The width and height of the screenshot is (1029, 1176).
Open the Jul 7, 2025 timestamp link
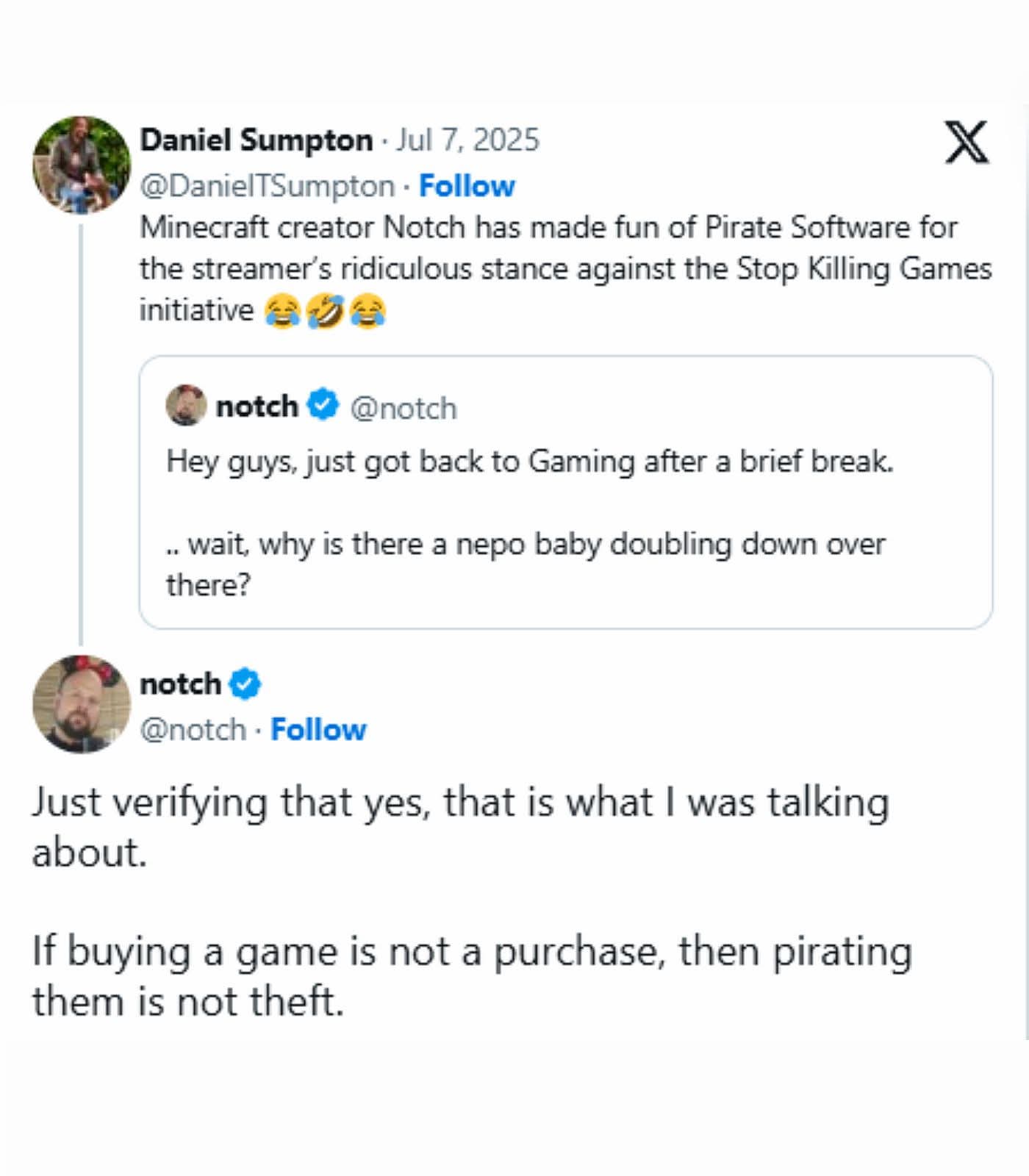[467, 140]
